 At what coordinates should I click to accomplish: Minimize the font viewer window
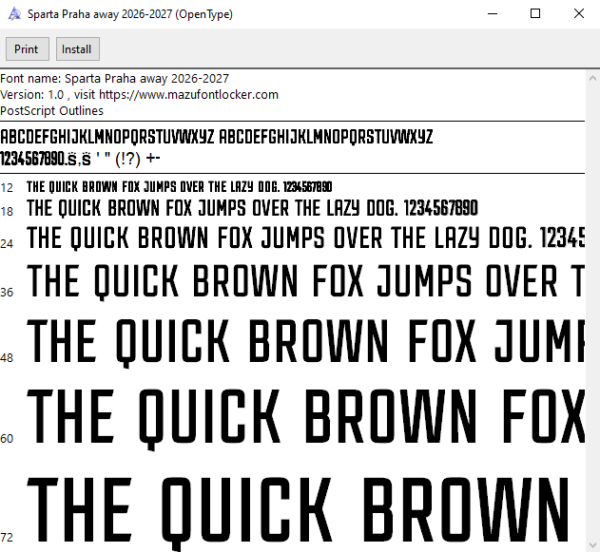(x=492, y=14)
